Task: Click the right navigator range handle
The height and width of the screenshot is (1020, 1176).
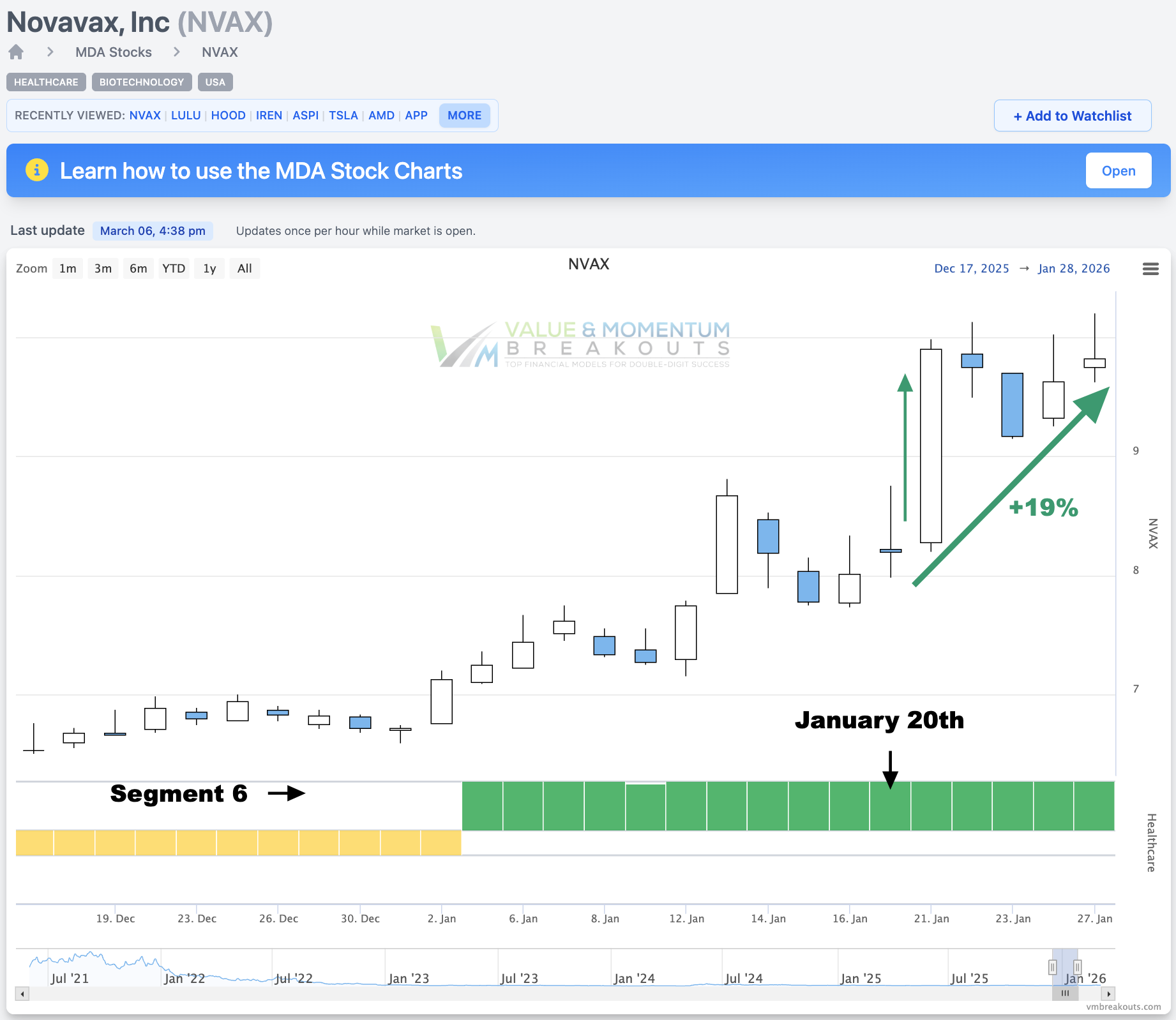Action: [x=1077, y=968]
